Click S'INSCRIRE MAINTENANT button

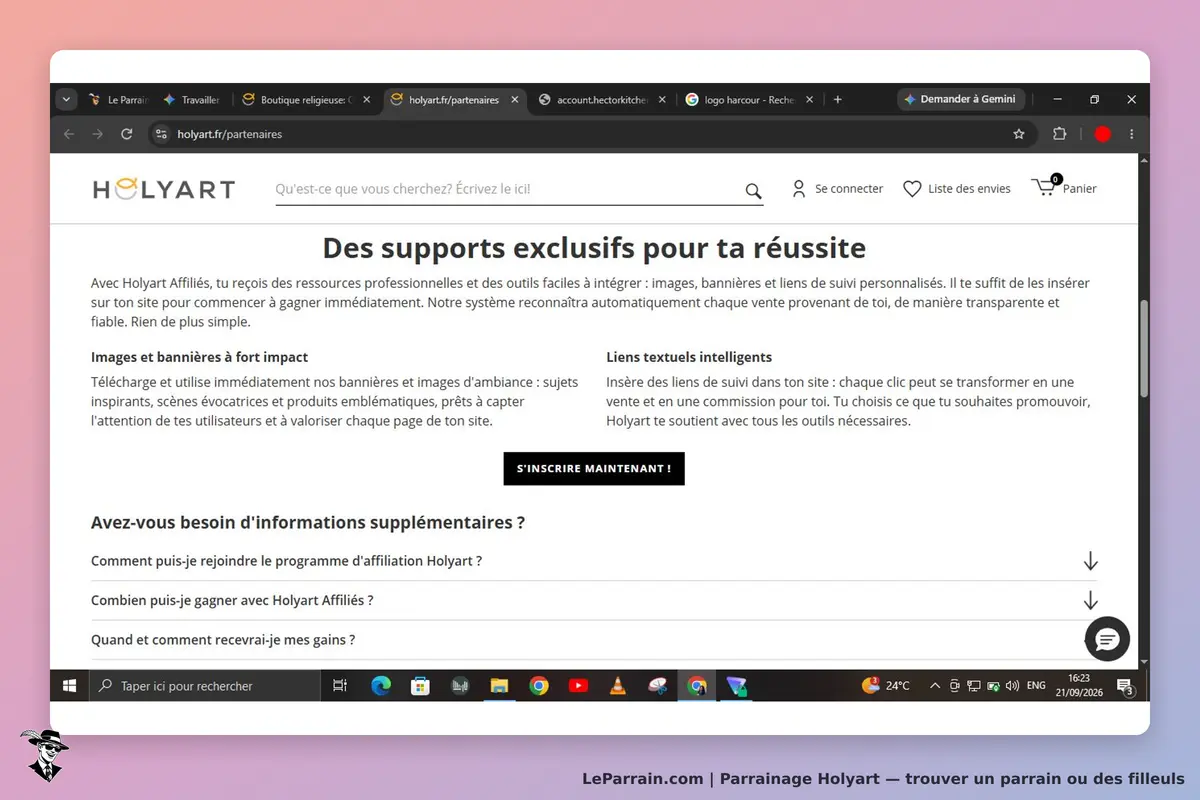click(x=594, y=469)
